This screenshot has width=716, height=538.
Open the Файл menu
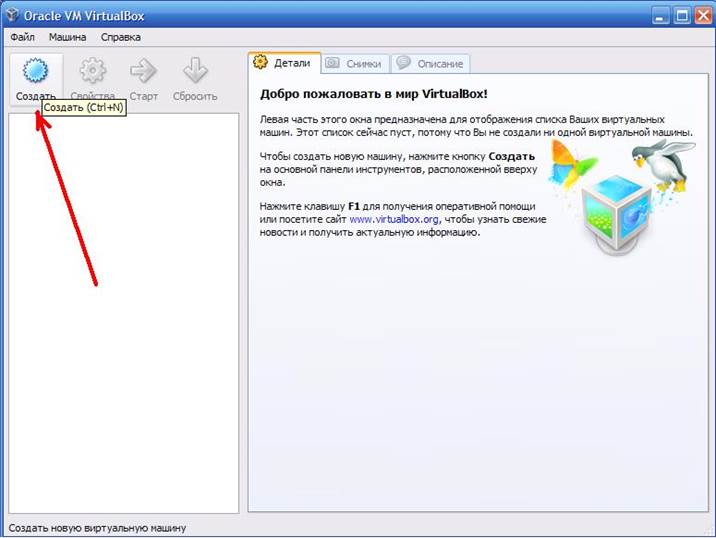[22, 37]
